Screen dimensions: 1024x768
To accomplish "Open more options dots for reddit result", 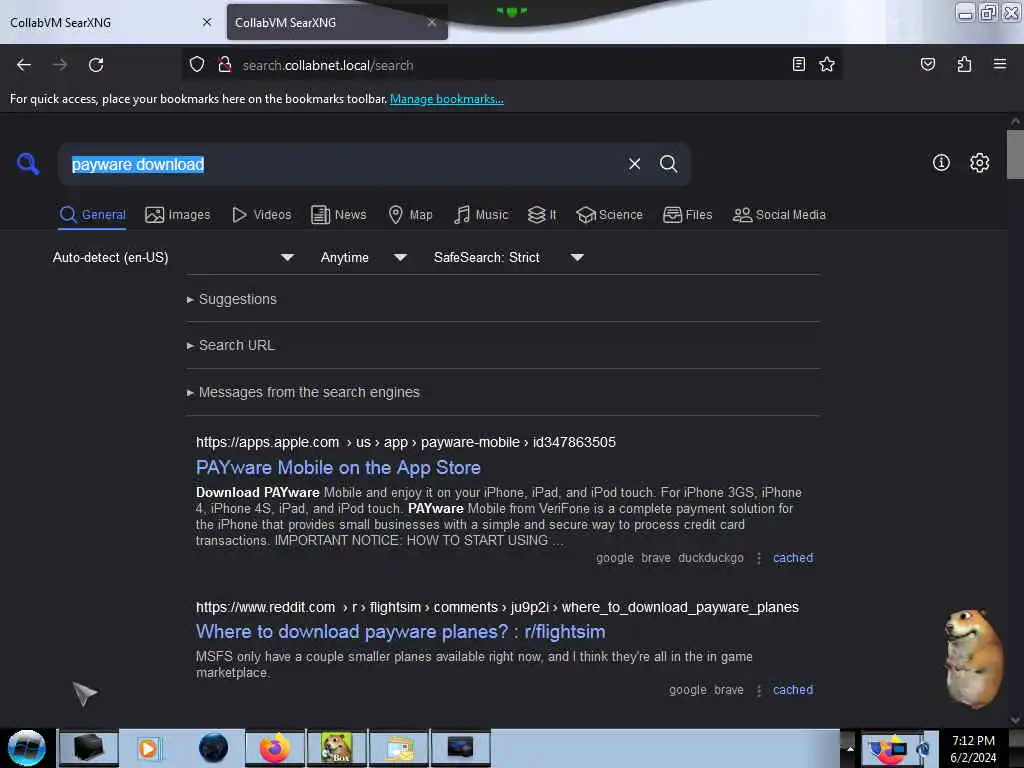I will (758, 690).
